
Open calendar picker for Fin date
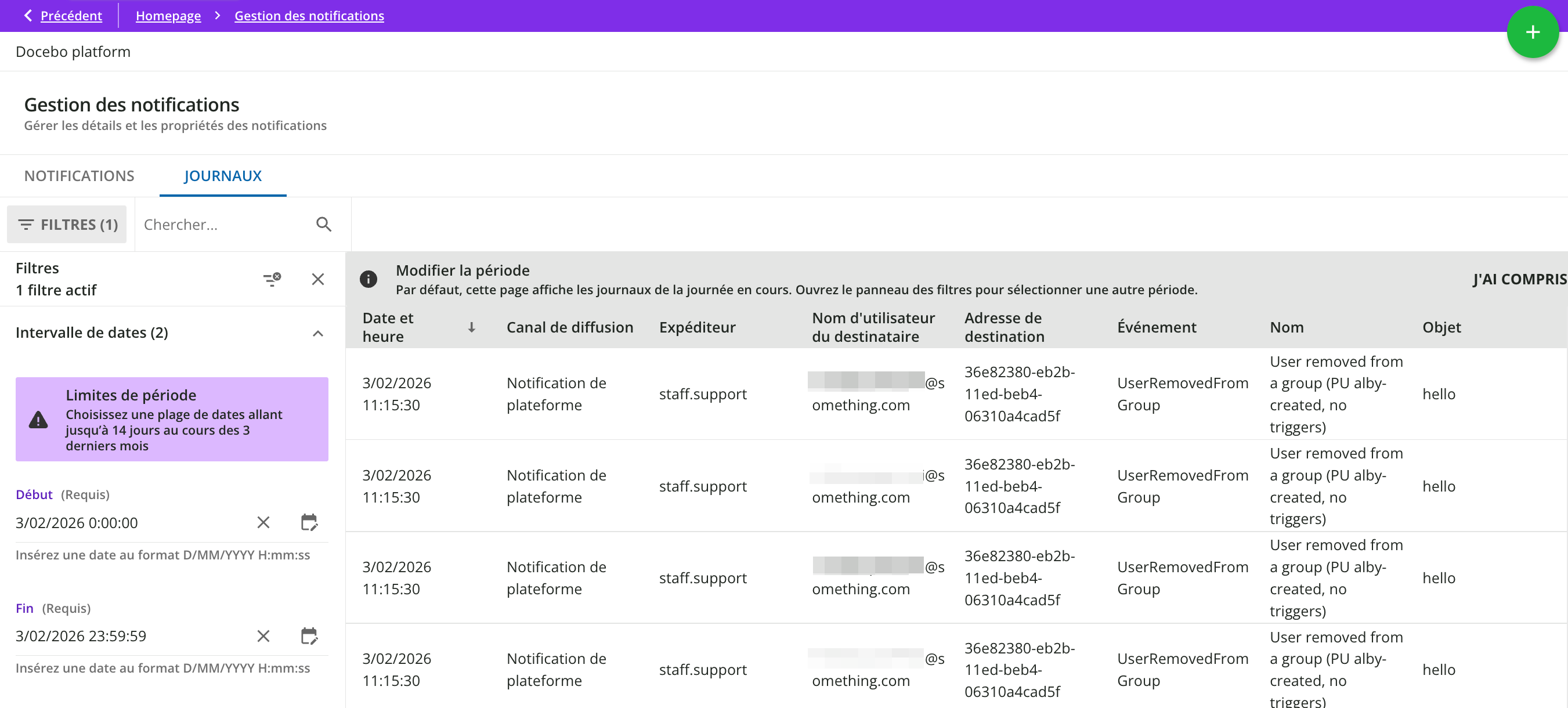pyautogui.click(x=309, y=636)
